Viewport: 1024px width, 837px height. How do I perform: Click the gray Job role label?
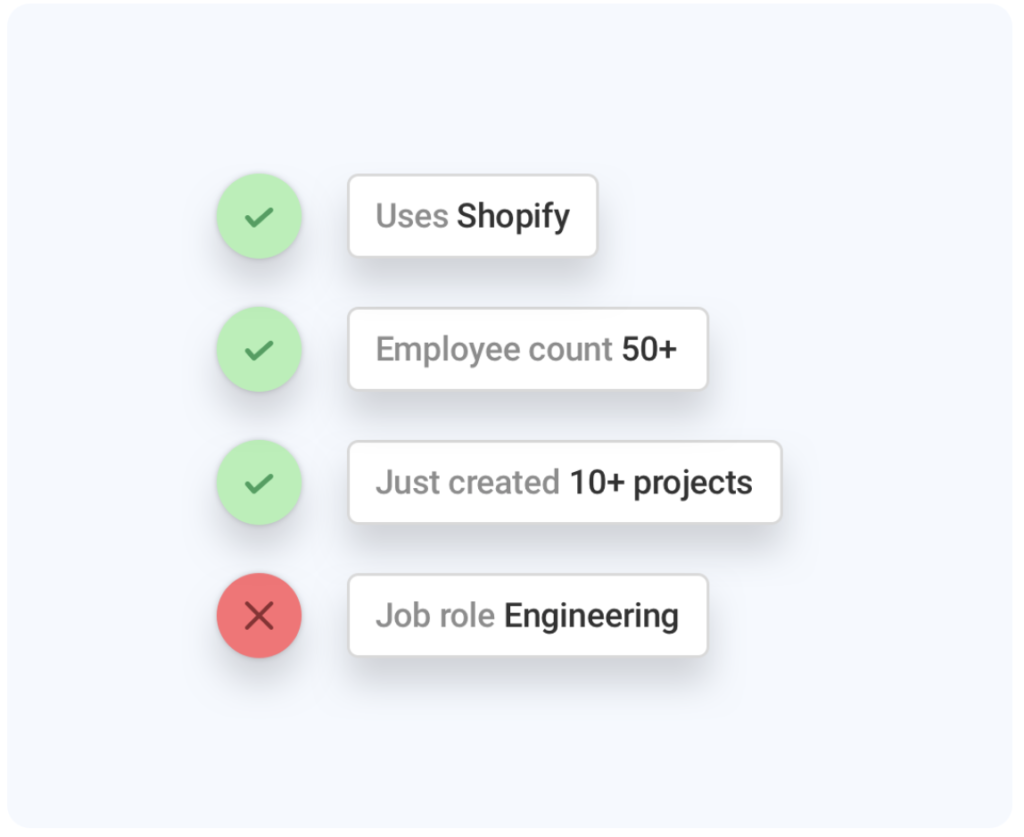pyautogui.click(x=436, y=616)
